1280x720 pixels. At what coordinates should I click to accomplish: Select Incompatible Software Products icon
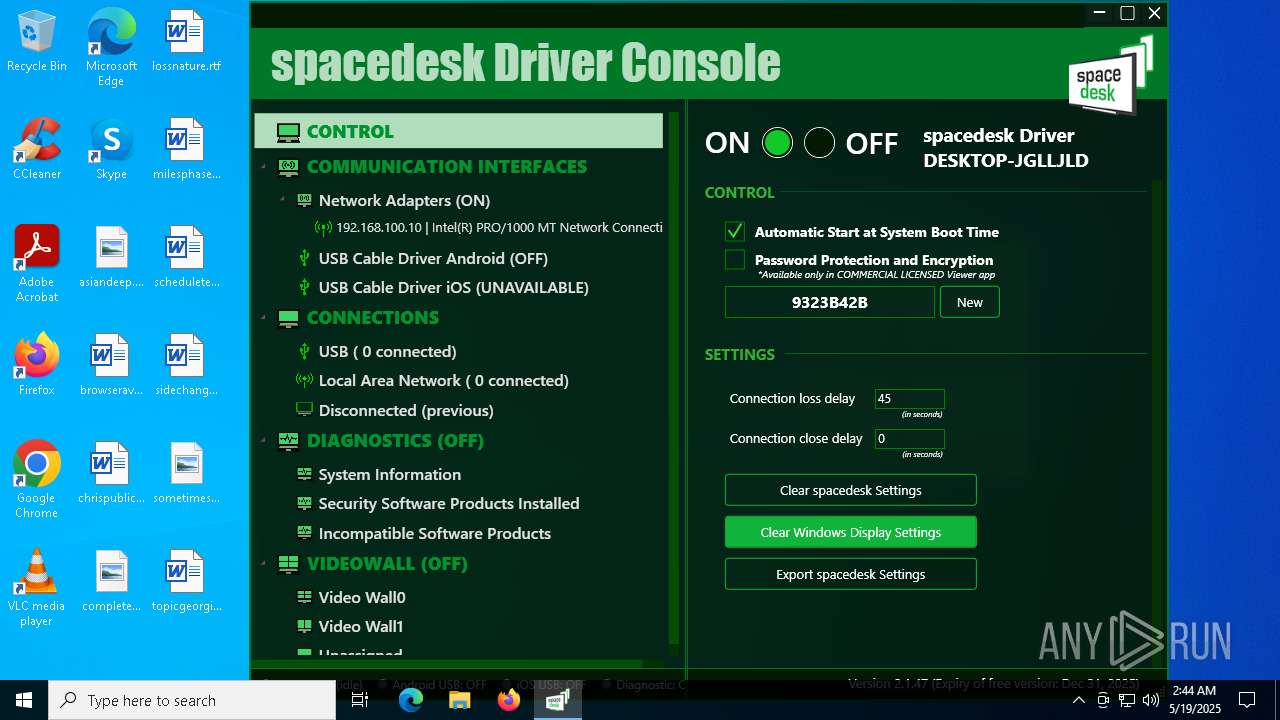[x=305, y=533]
